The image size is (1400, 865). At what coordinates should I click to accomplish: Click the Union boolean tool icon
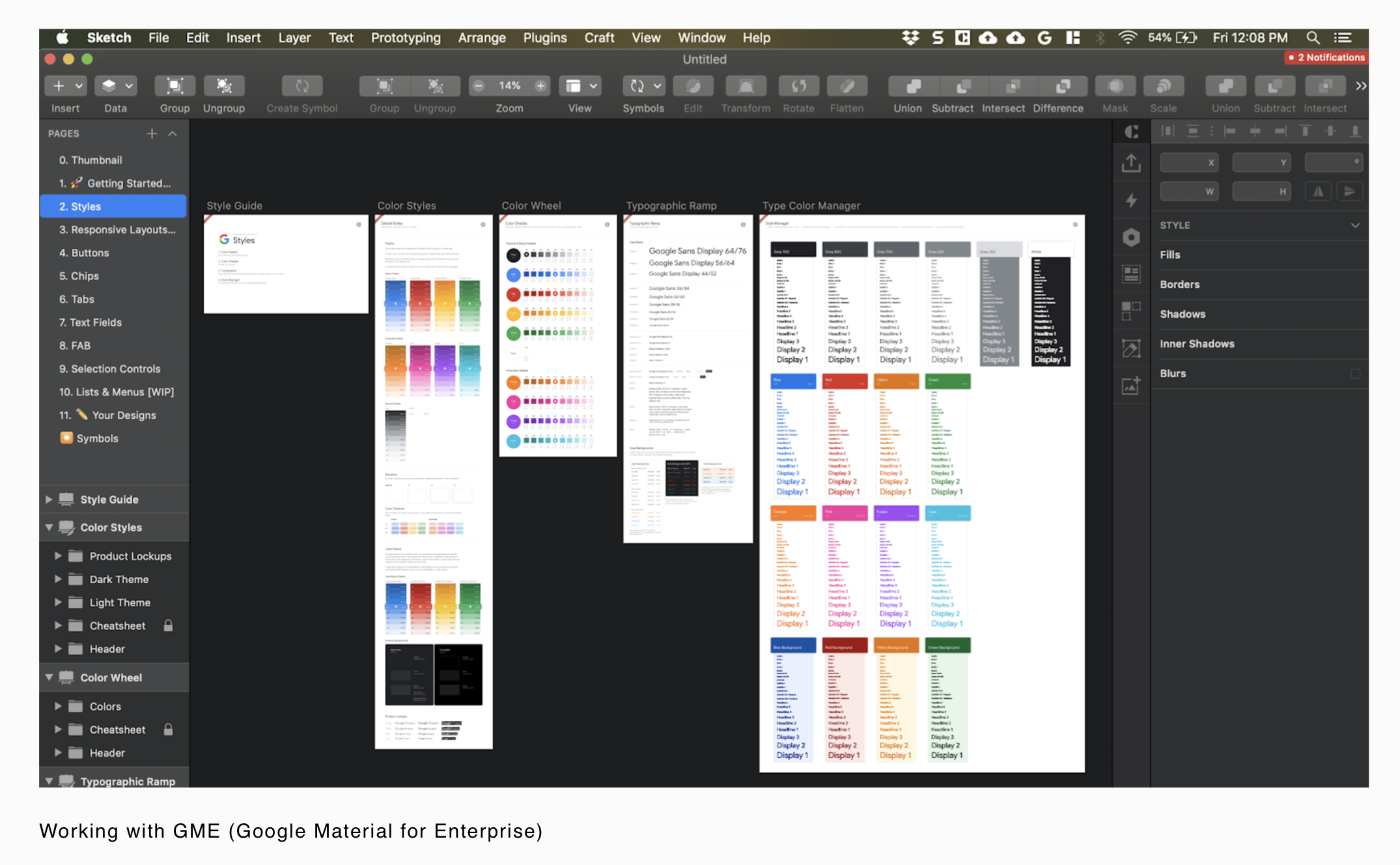pos(912,86)
